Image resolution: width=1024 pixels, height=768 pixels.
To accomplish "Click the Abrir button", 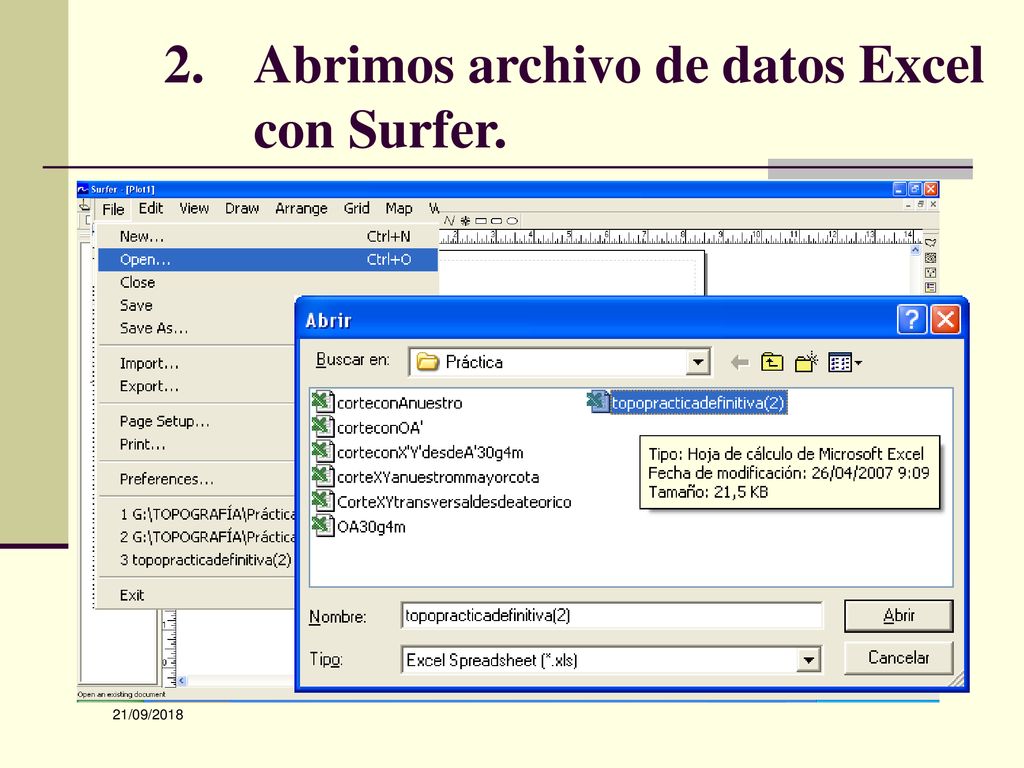I will 899,616.
